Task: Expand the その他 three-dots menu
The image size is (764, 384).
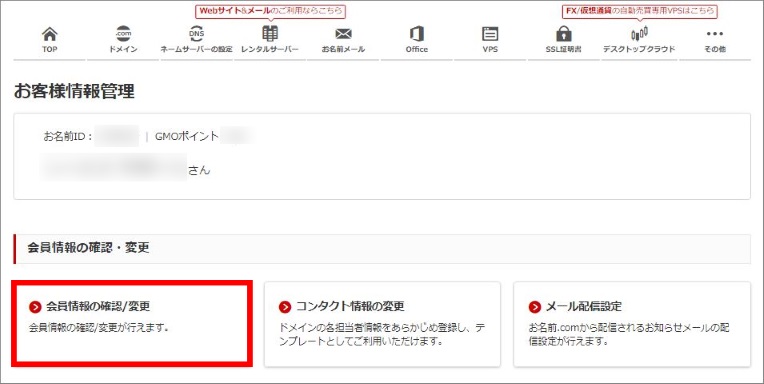Action: (x=715, y=34)
